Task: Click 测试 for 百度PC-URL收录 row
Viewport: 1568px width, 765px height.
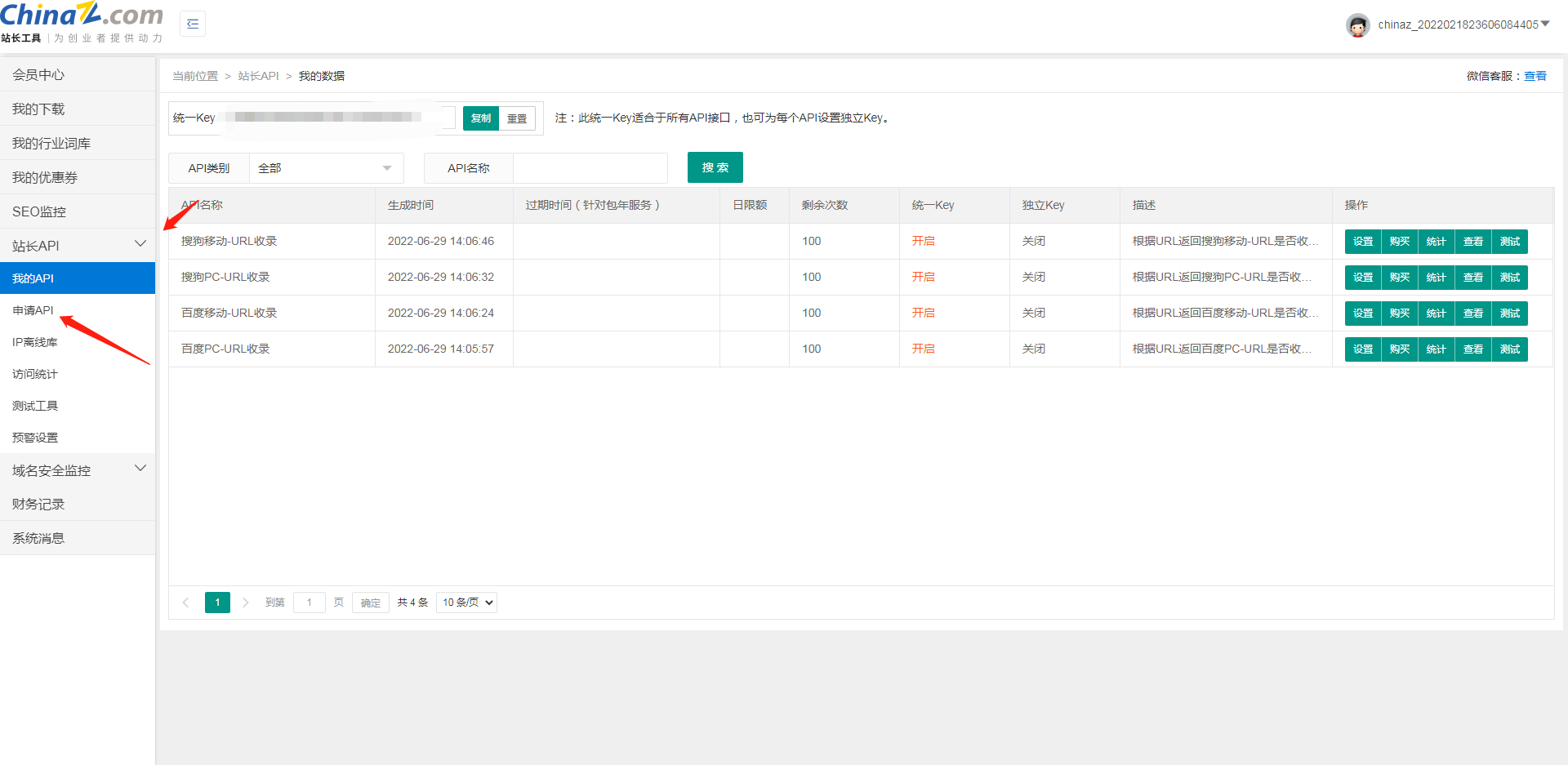Action: (x=1510, y=349)
